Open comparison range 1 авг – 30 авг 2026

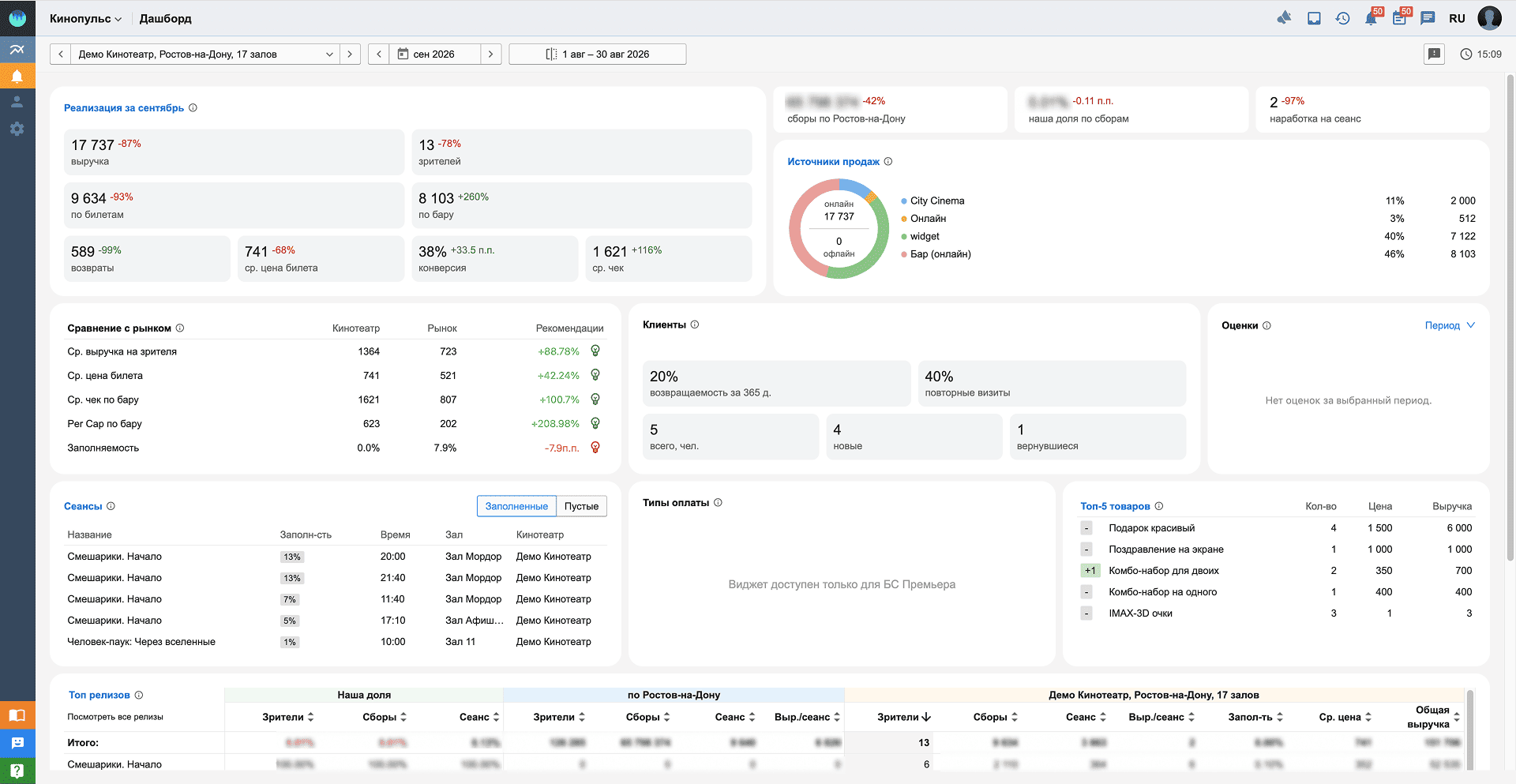pyautogui.click(x=598, y=54)
